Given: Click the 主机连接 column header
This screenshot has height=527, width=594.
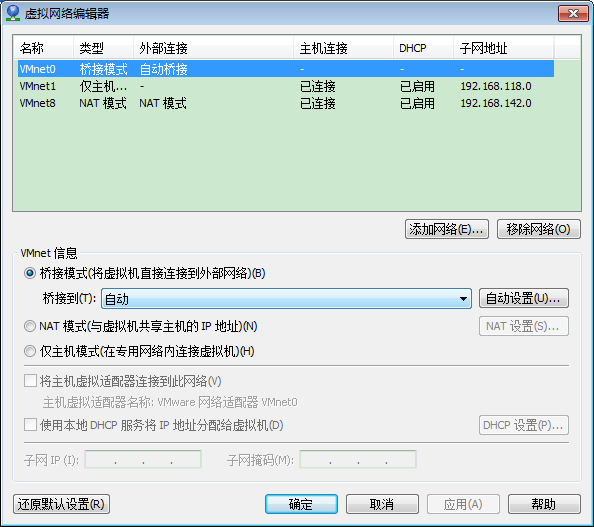Looking at the screenshot, I should [343, 48].
